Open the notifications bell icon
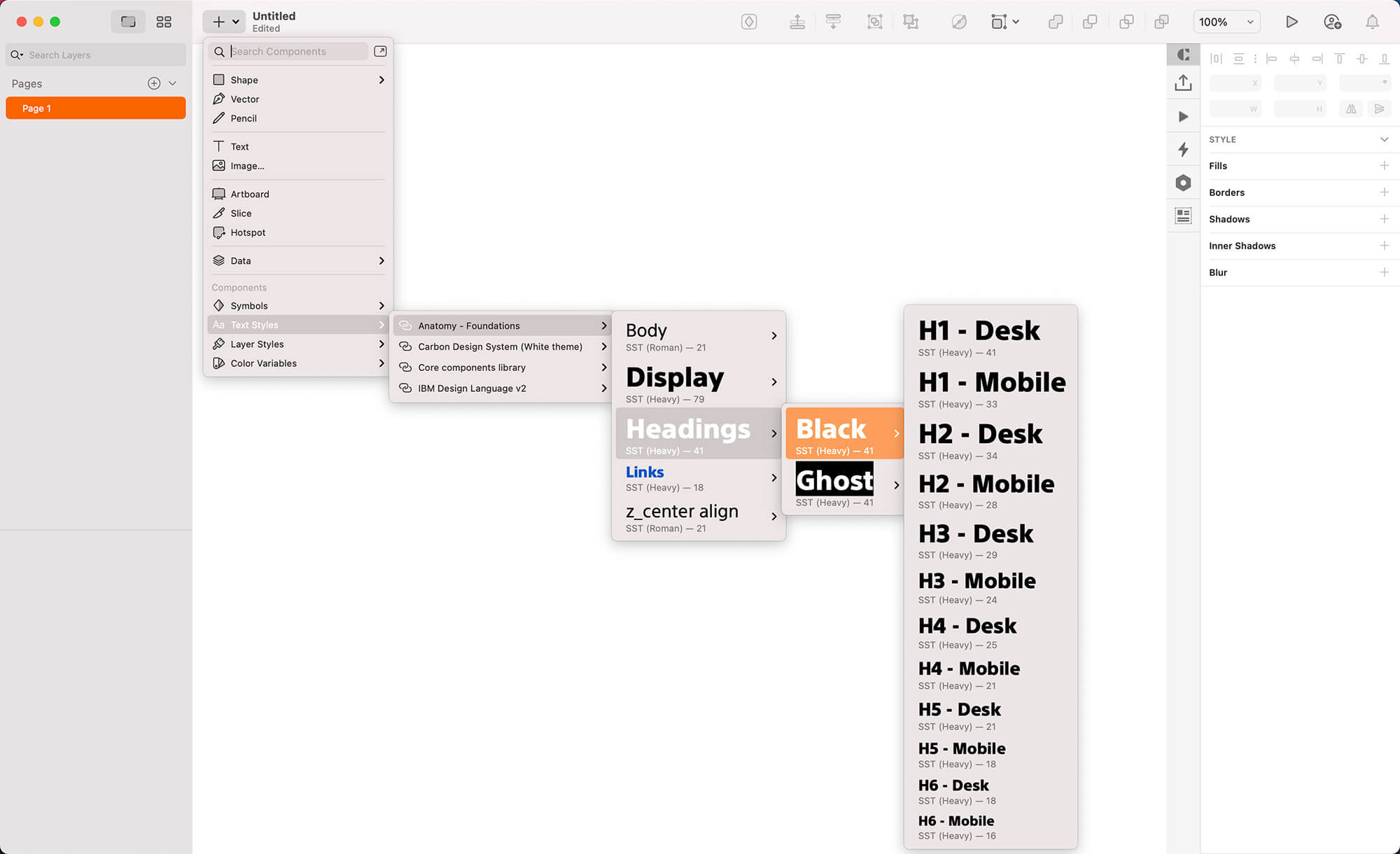The width and height of the screenshot is (1400, 854). (x=1372, y=22)
